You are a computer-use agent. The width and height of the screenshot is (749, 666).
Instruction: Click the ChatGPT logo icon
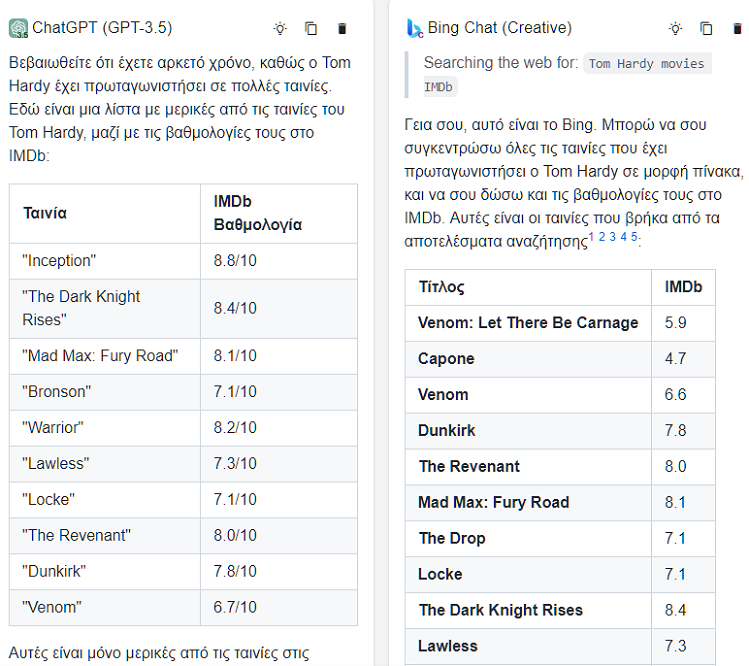coord(19,28)
